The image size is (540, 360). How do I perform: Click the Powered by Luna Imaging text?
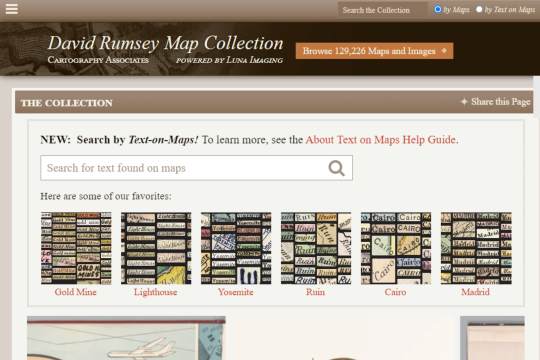[229, 60]
